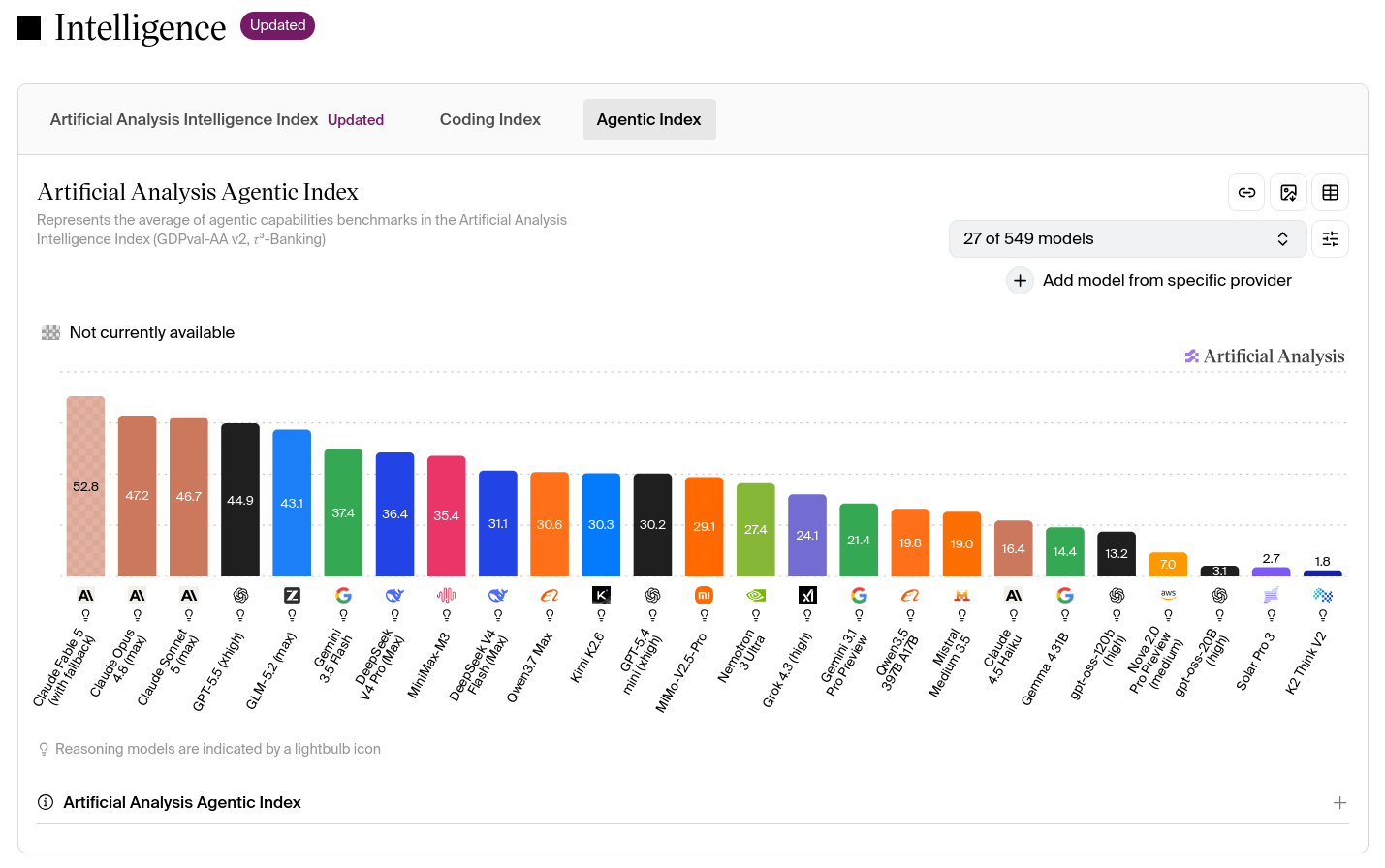This screenshot has height=868, width=1385.
Task: Click the plus icon to add provider model
Action: [1020, 280]
